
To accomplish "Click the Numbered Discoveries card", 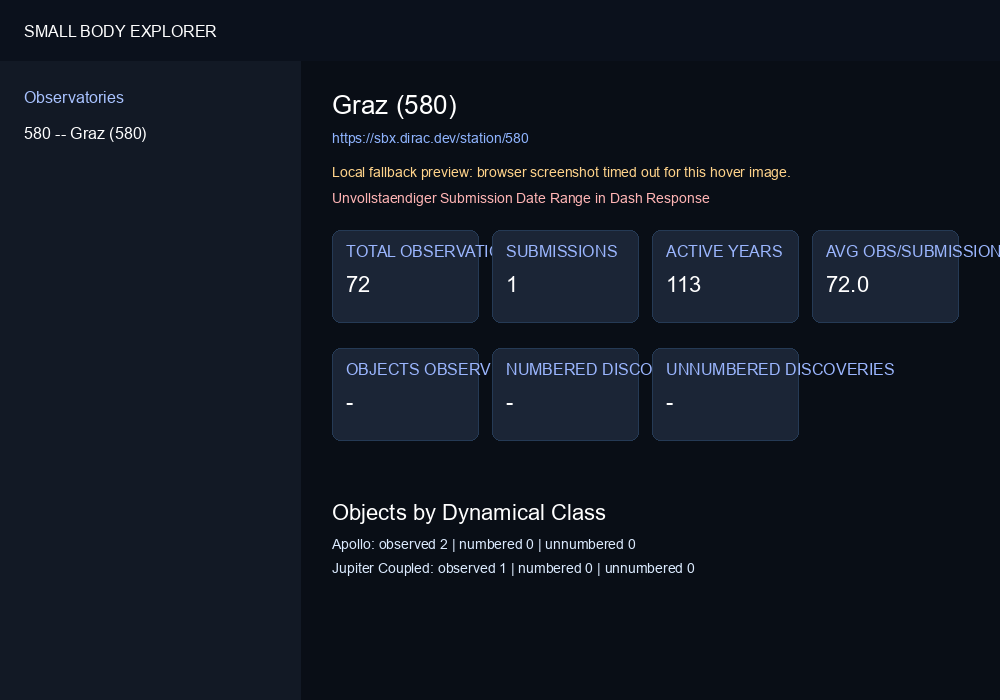I will pyautogui.click(x=565, y=395).
